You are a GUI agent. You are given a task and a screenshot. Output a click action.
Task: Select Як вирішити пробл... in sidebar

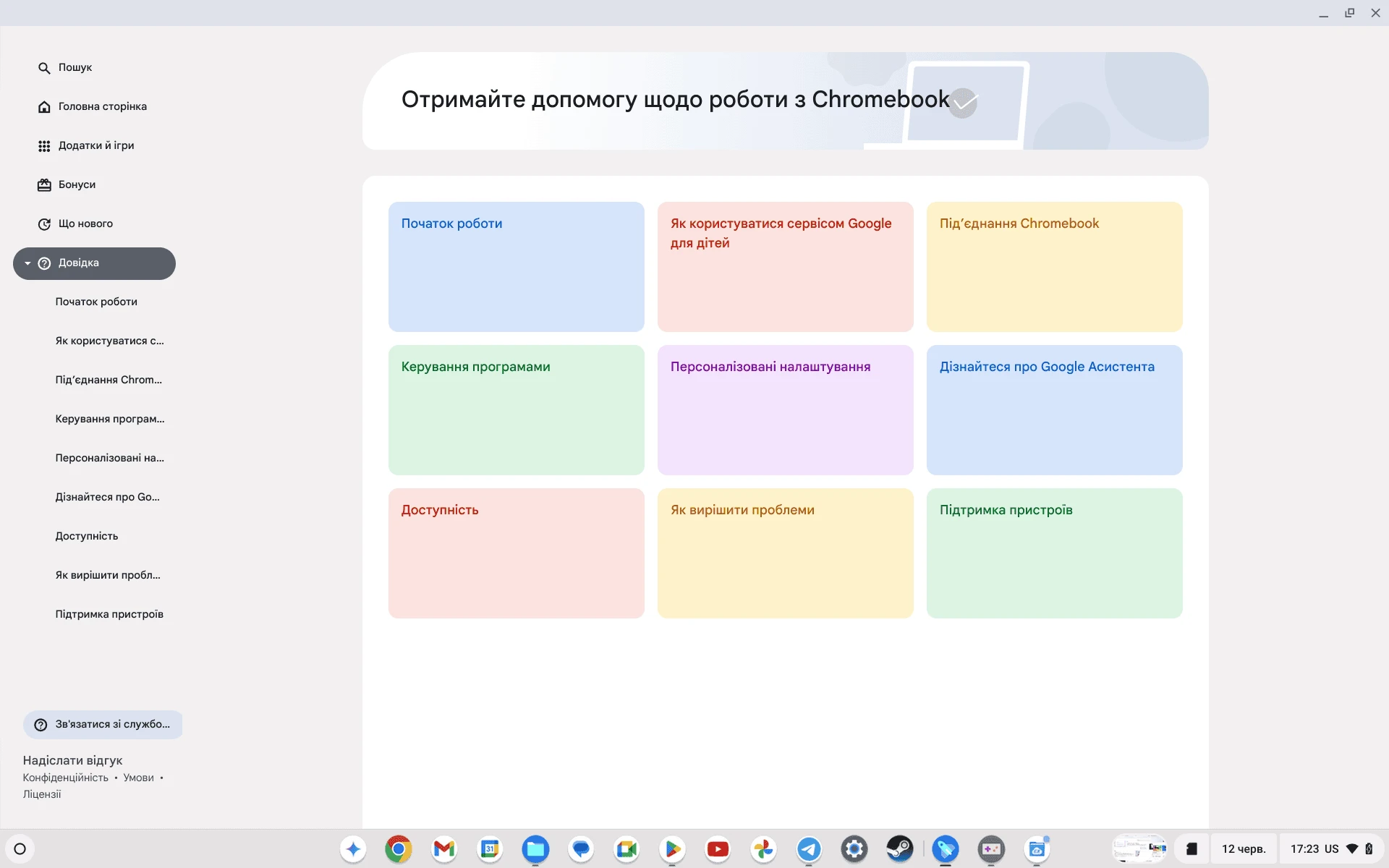[108, 575]
